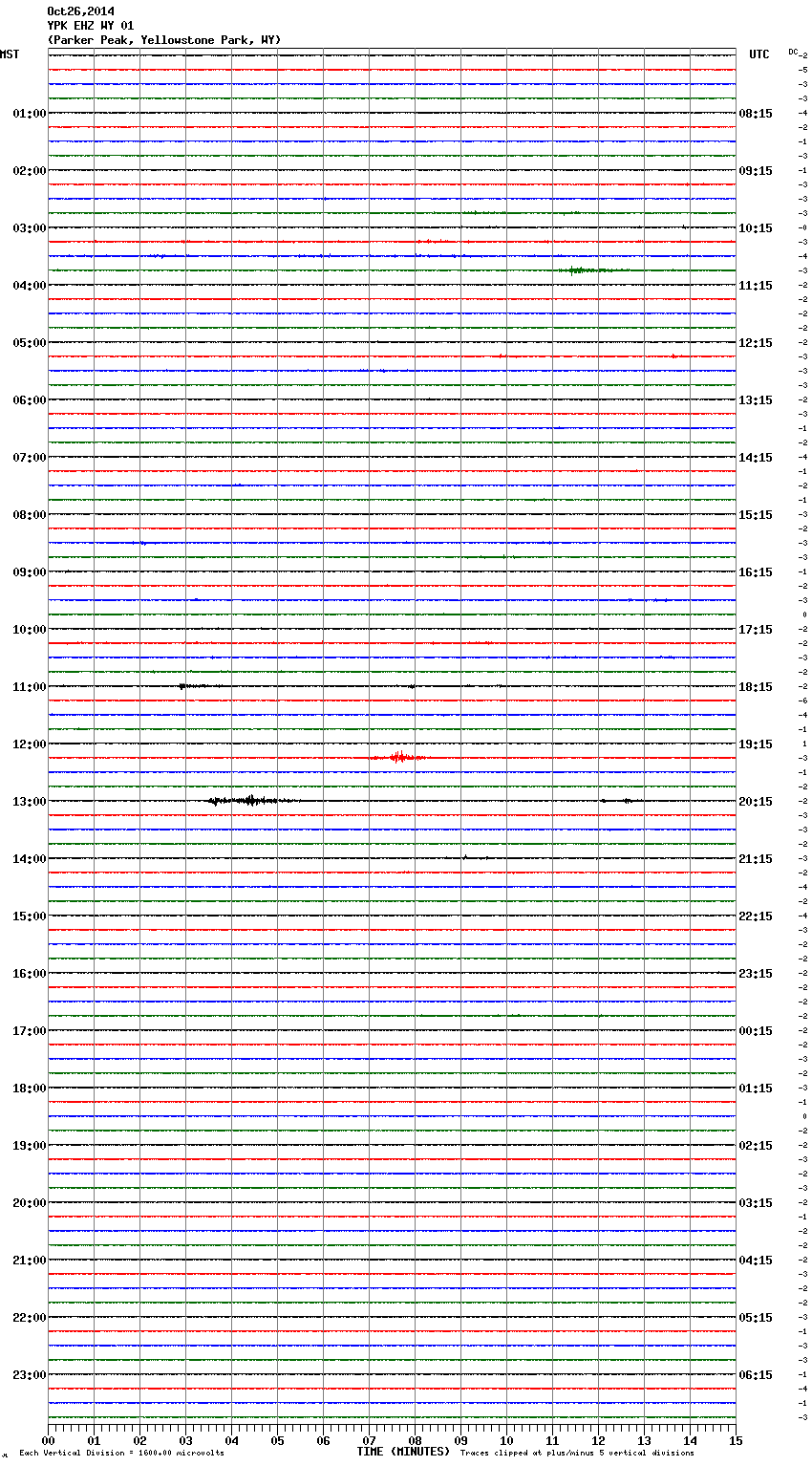The image size is (812, 1466).
Task: Click the Each Vertical Division = 1600.00 microvolts note
Action: tap(121, 1454)
